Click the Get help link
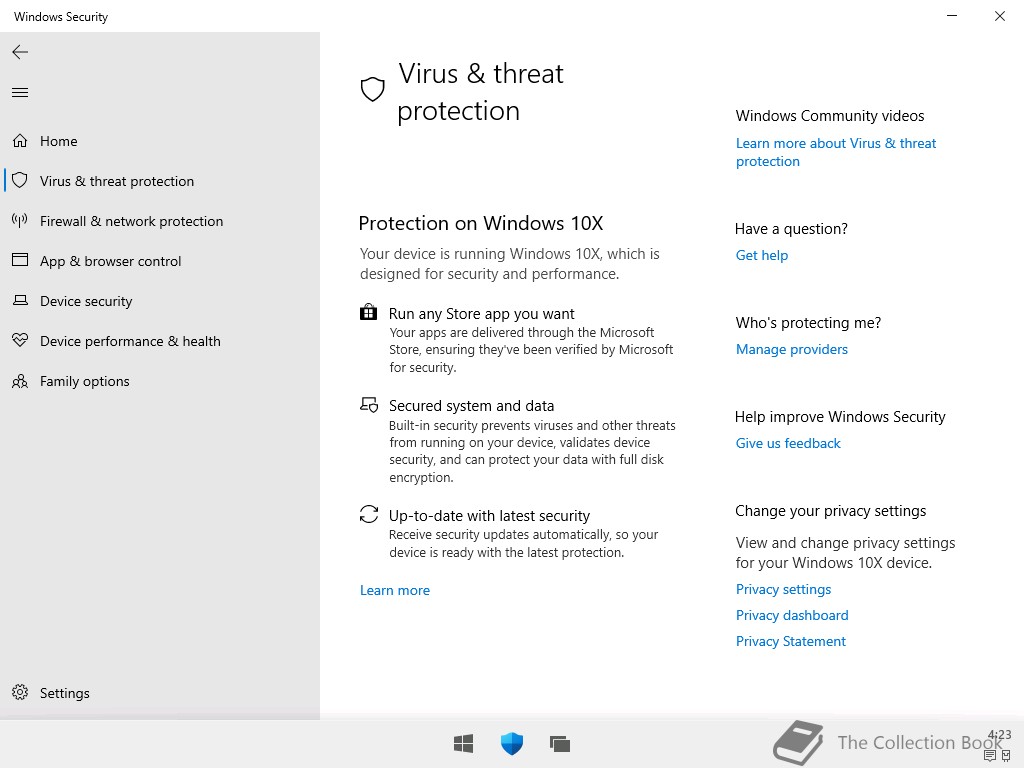The height and width of the screenshot is (768, 1024). coord(762,255)
